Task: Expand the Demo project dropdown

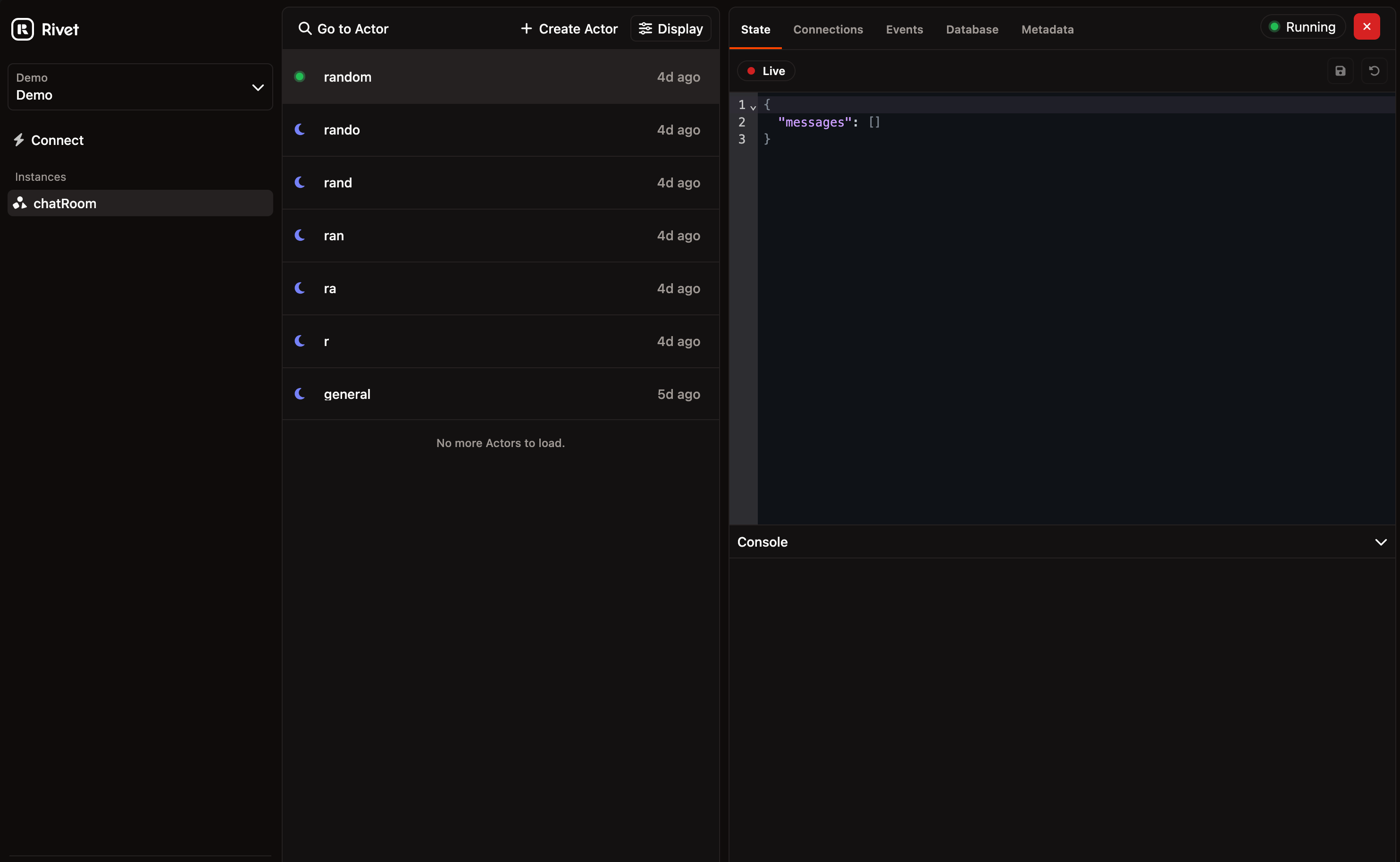Action: point(258,87)
